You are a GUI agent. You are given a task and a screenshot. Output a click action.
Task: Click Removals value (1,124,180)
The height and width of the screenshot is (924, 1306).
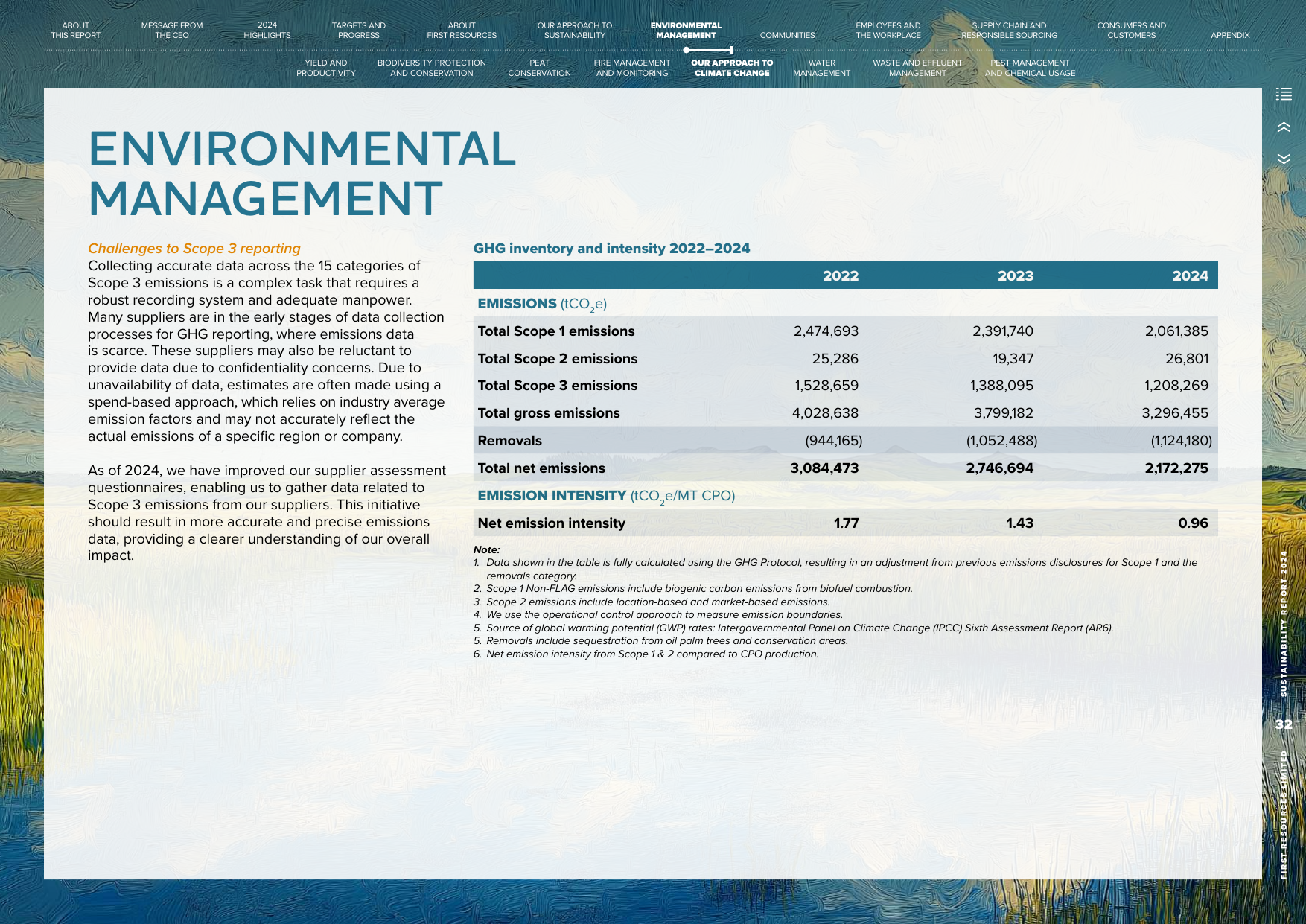[1181, 441]
